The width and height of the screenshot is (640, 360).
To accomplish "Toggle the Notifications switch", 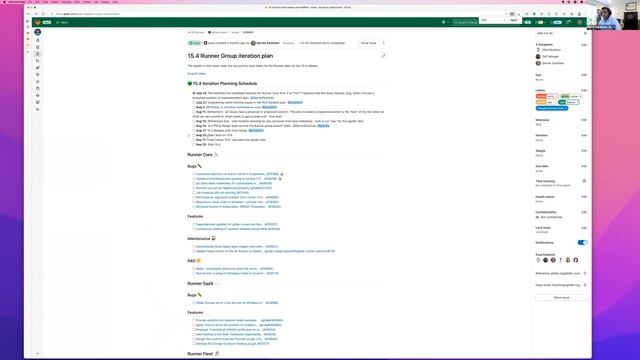I will pyautogui.click(x=582, y=242).
